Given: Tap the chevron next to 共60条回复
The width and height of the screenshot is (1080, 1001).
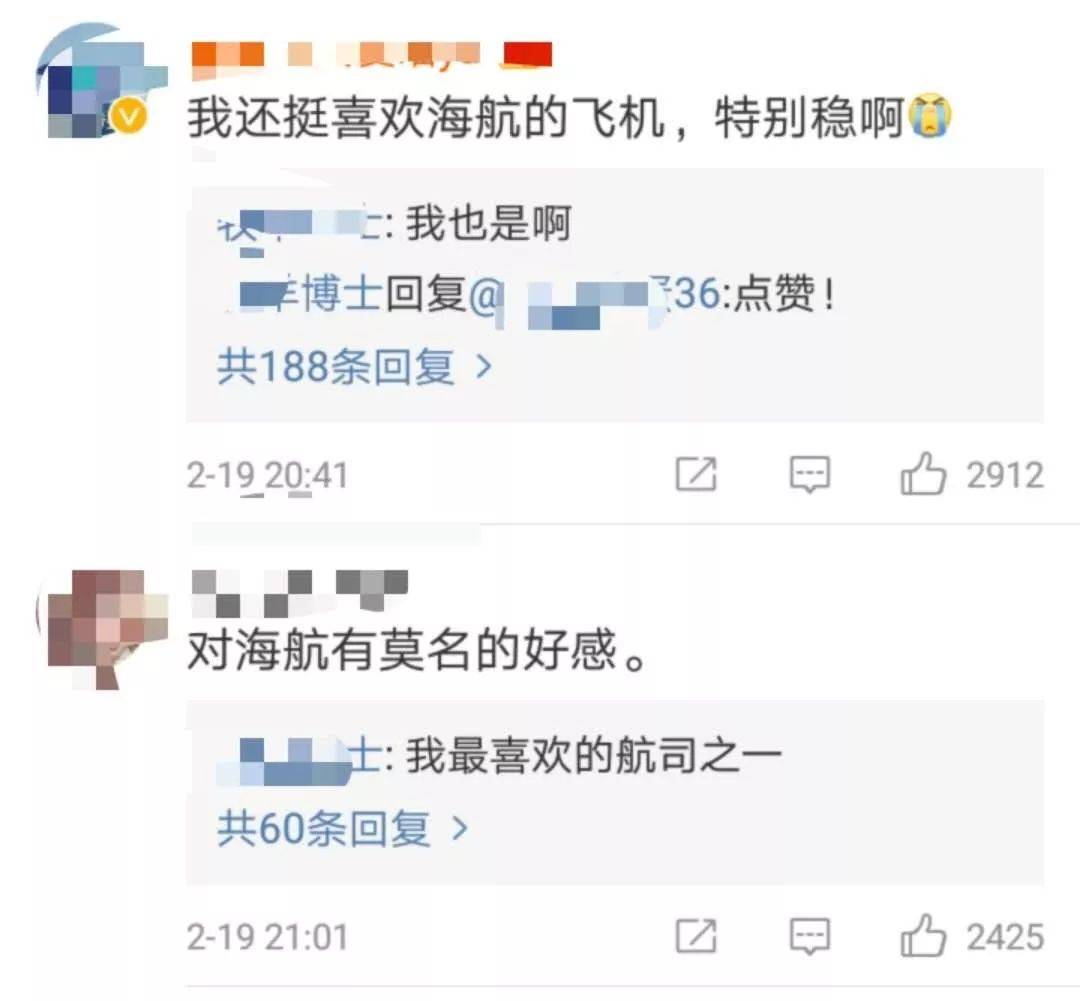Looking at the screenshot, I should point(460,828).
